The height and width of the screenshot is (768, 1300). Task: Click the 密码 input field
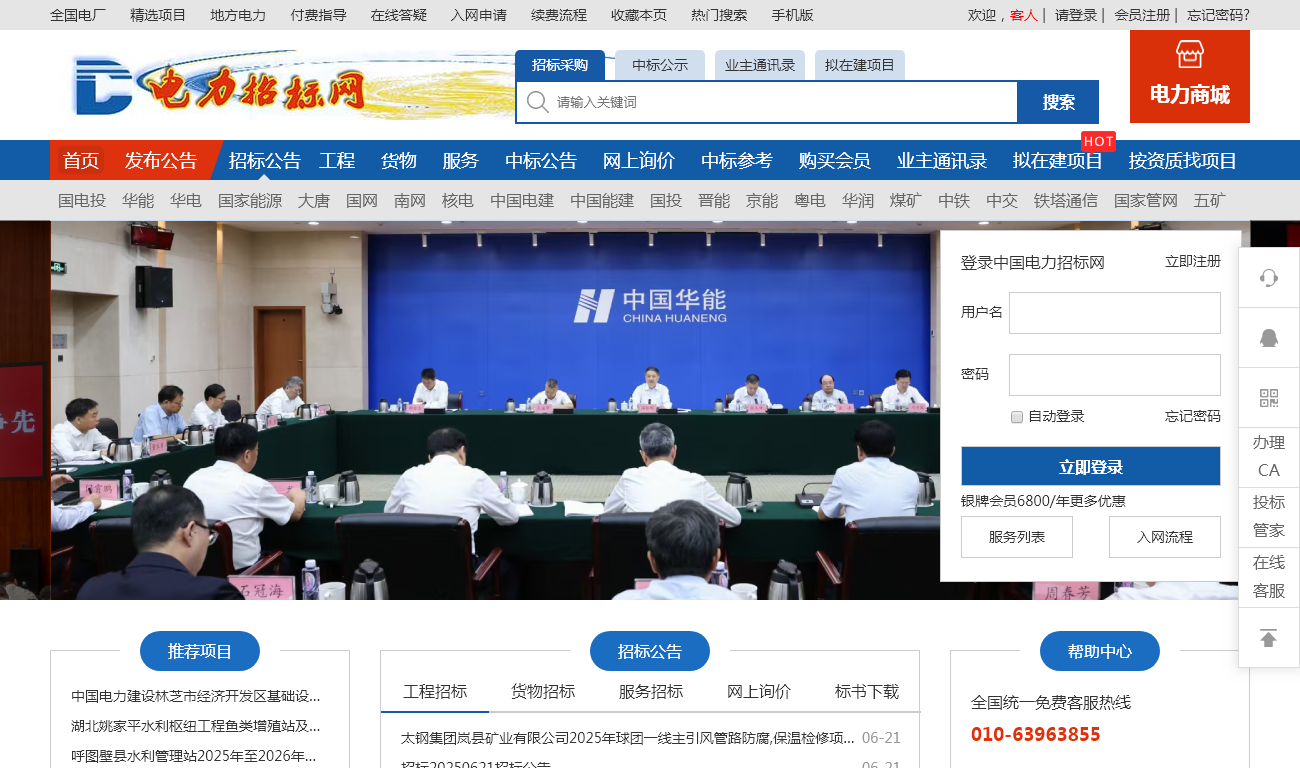point(1115,375)
